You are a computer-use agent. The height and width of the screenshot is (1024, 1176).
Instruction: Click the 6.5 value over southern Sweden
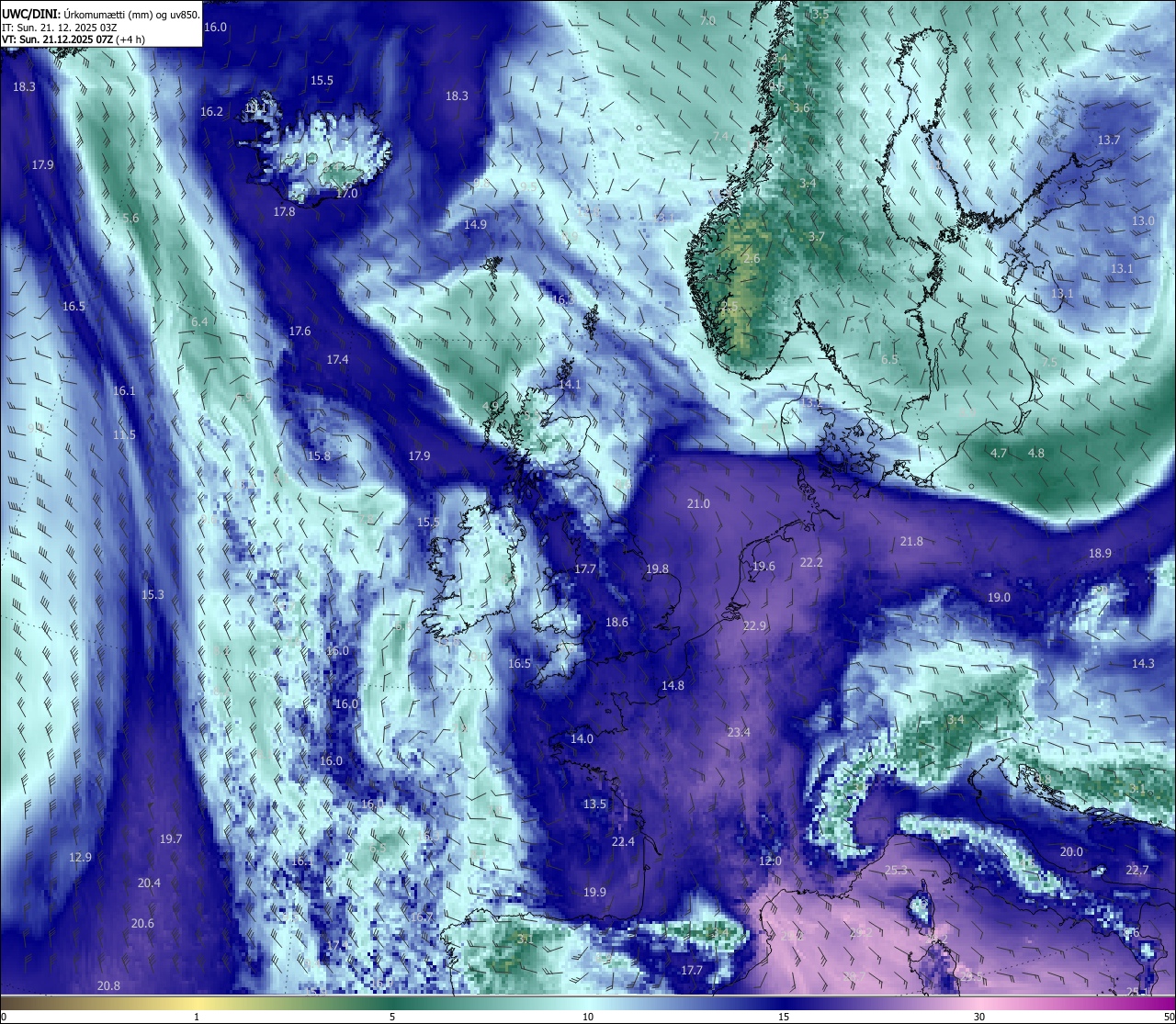pos(889,359)
